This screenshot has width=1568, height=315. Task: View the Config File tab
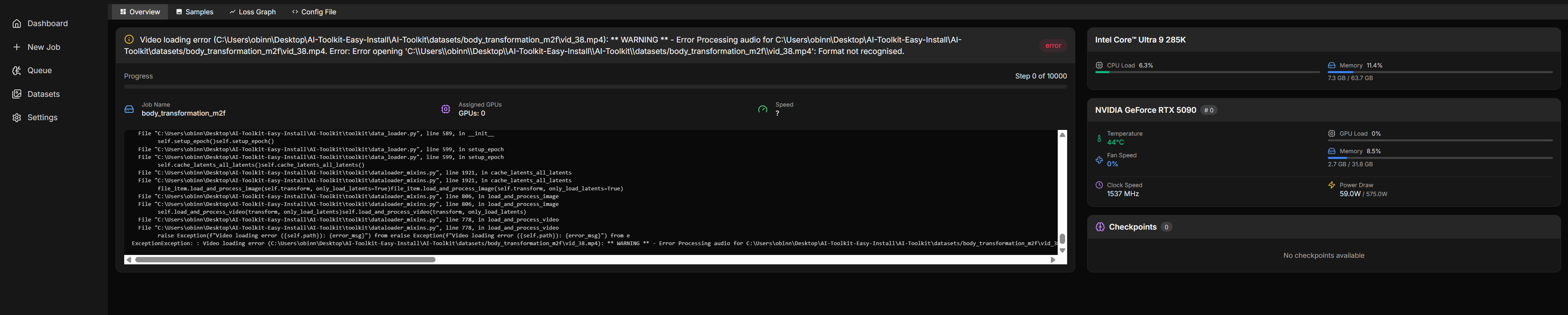[314, 11]
